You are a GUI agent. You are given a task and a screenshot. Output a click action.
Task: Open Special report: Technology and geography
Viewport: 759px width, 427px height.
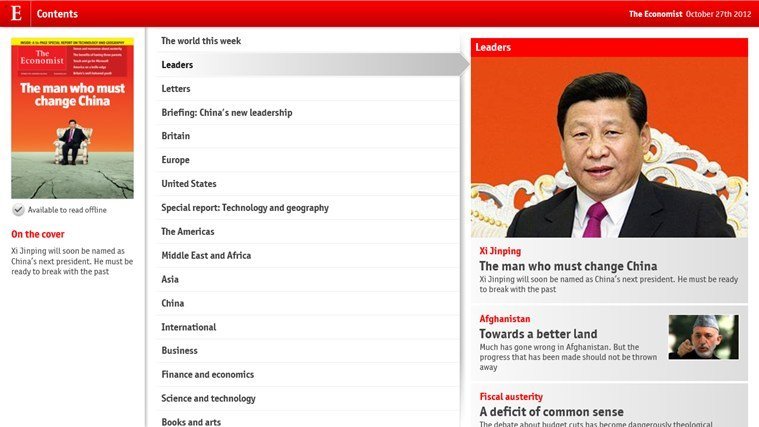pyautogui.click(x=308, y=208)
